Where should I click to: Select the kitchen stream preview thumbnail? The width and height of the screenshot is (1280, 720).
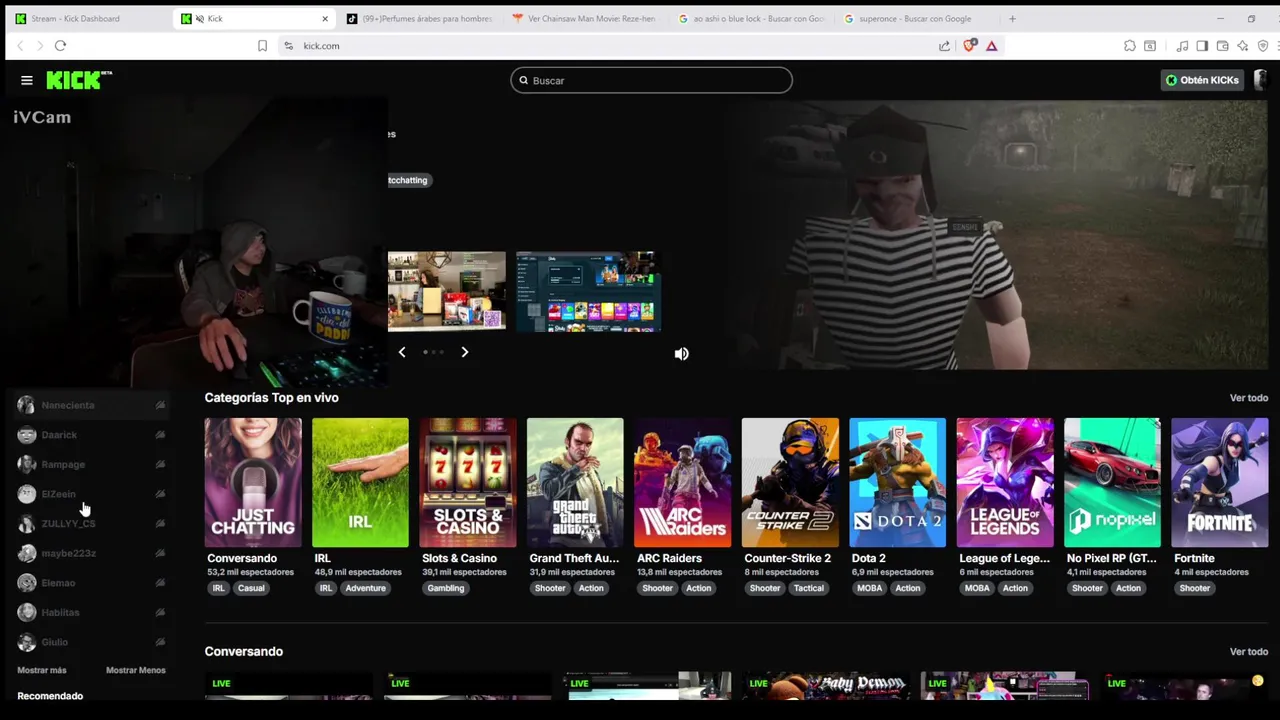click(x=447, y=291)
